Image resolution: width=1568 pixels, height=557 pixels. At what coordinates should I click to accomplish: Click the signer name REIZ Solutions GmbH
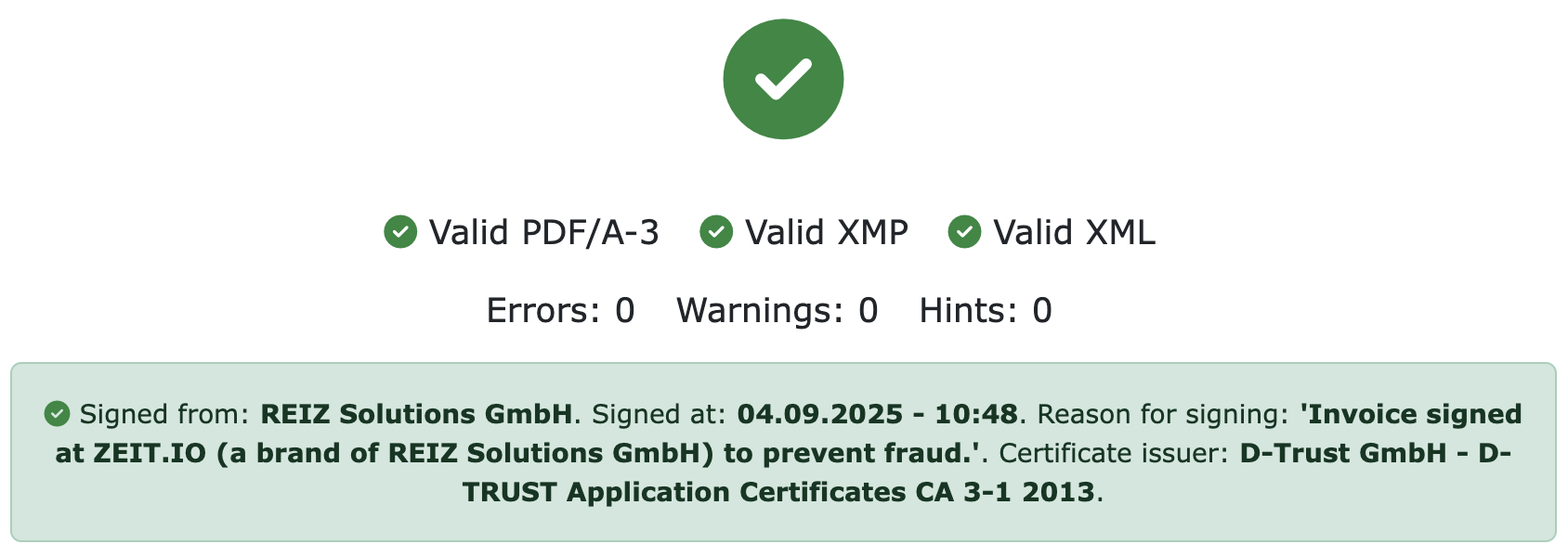pyautogui.click(x=416, y=414)
